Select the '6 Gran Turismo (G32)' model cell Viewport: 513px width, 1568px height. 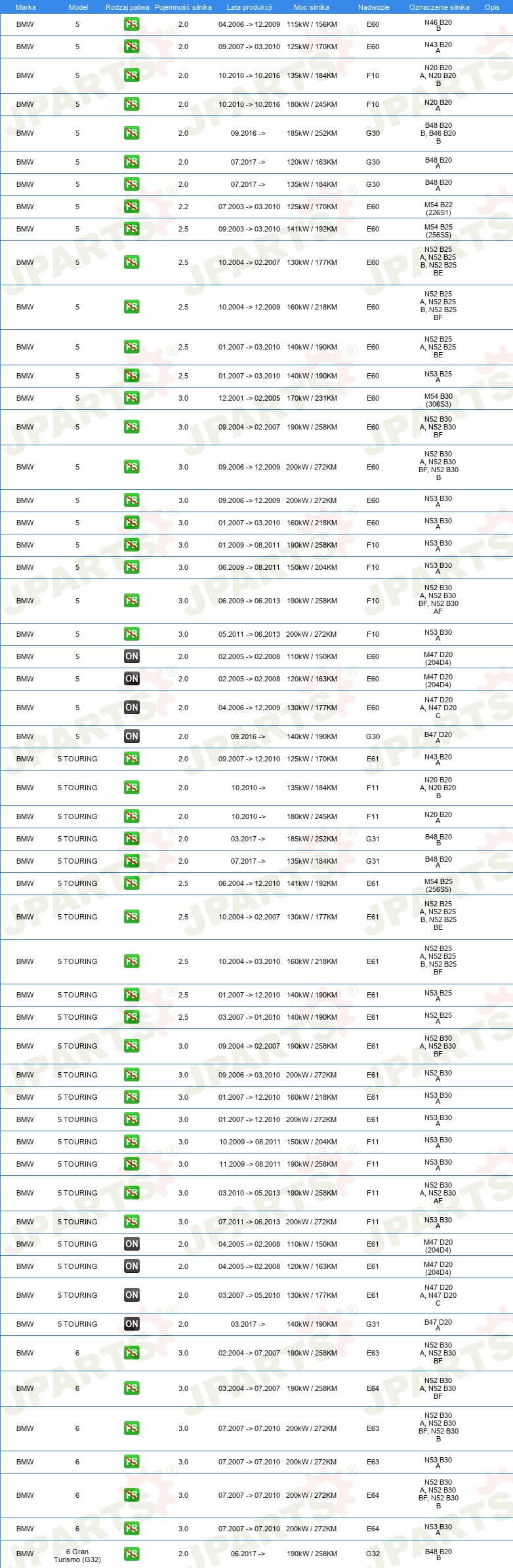point(77,1556)
